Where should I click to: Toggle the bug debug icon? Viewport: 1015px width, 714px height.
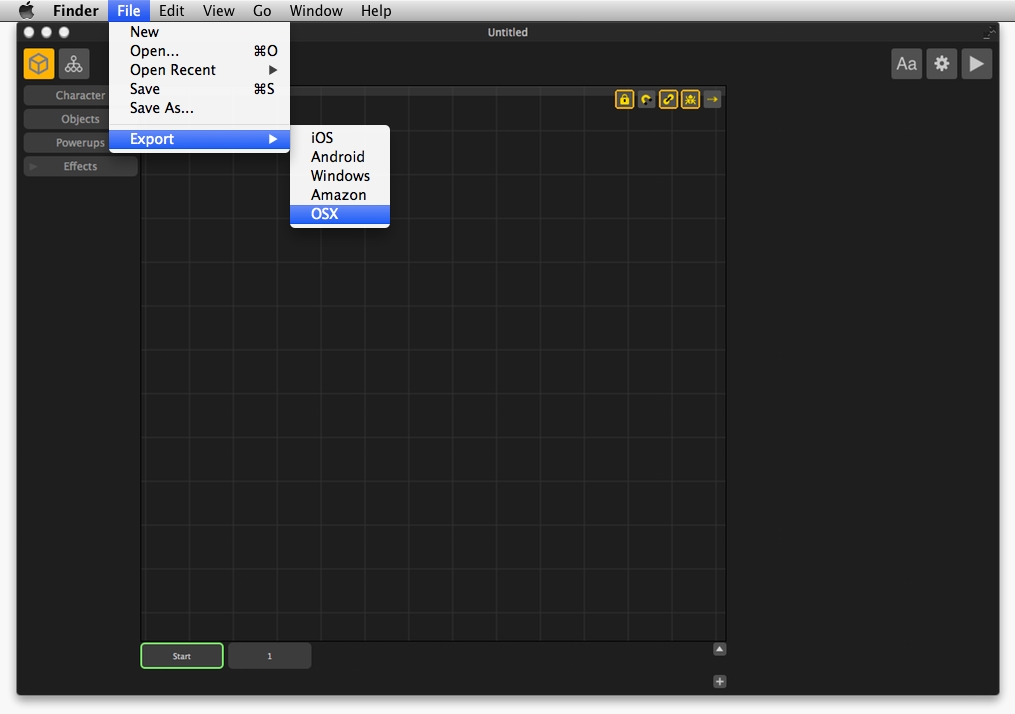click(x=690, y=99)
